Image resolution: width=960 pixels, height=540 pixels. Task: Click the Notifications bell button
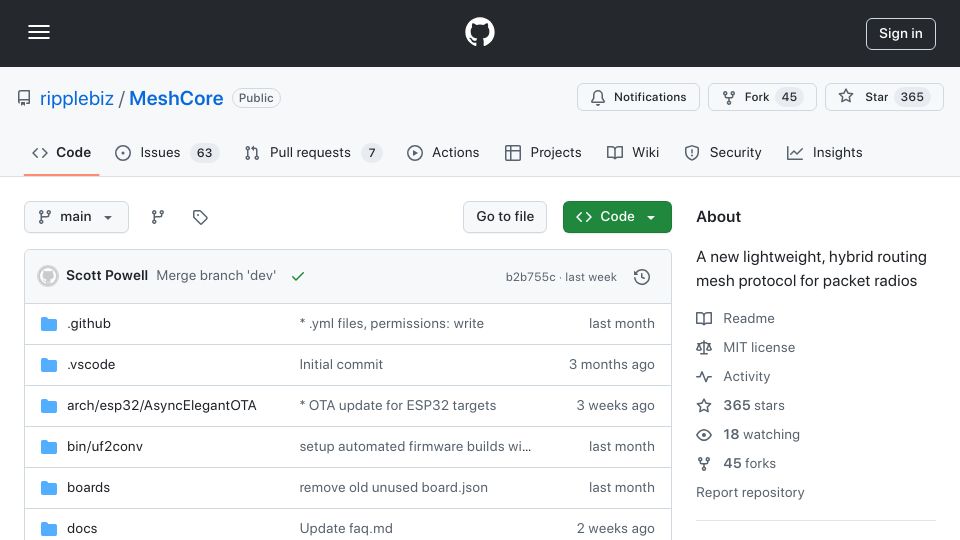[x=638, y=97]
